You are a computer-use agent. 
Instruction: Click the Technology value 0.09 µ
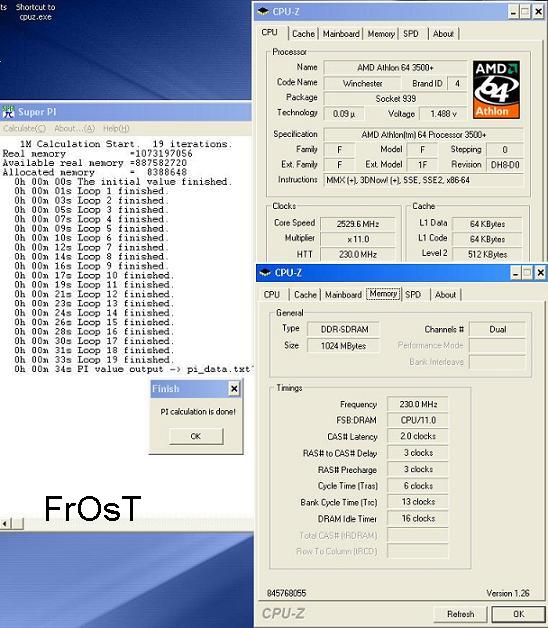[344, 114]
